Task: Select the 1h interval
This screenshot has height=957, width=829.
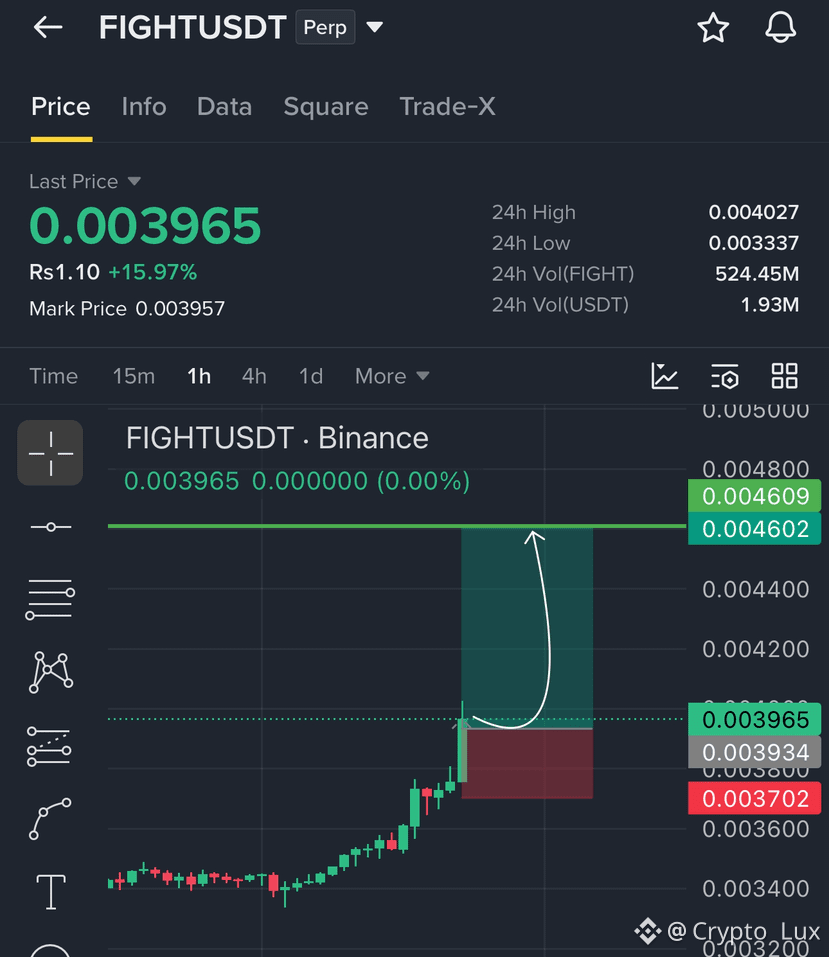Action: (199, 376)
